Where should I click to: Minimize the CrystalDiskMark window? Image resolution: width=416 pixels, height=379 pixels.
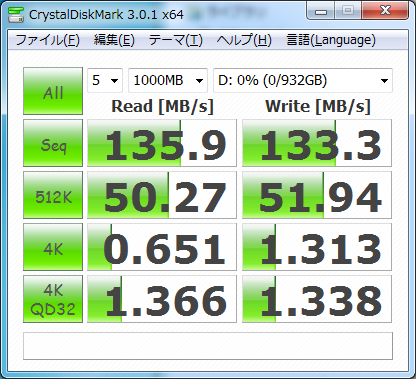coord(321,11)
